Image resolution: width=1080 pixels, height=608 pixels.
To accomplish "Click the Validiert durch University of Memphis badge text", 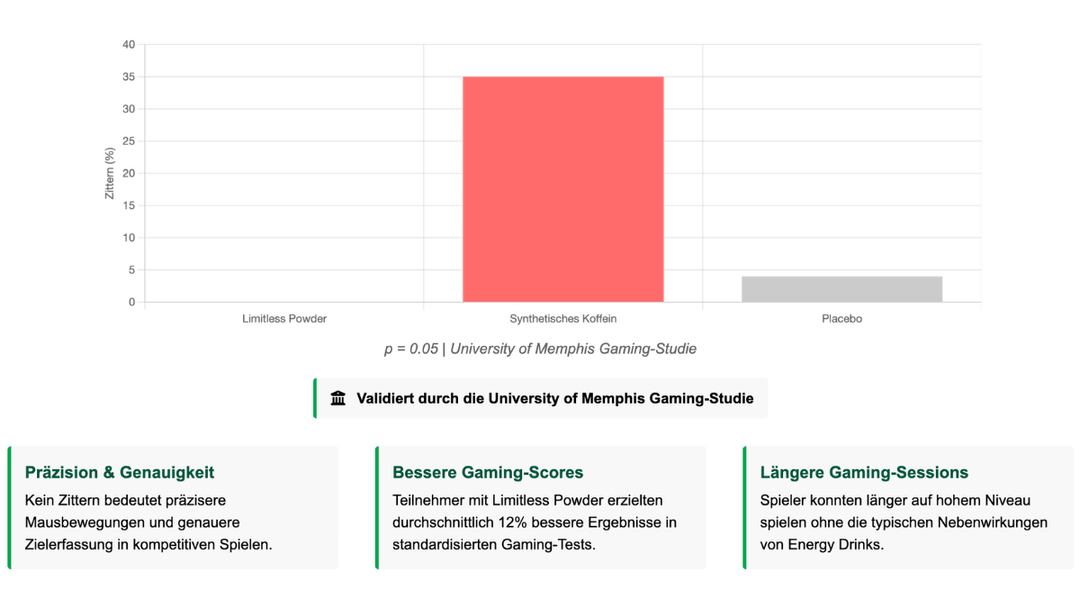I will [x=555, y=398].
